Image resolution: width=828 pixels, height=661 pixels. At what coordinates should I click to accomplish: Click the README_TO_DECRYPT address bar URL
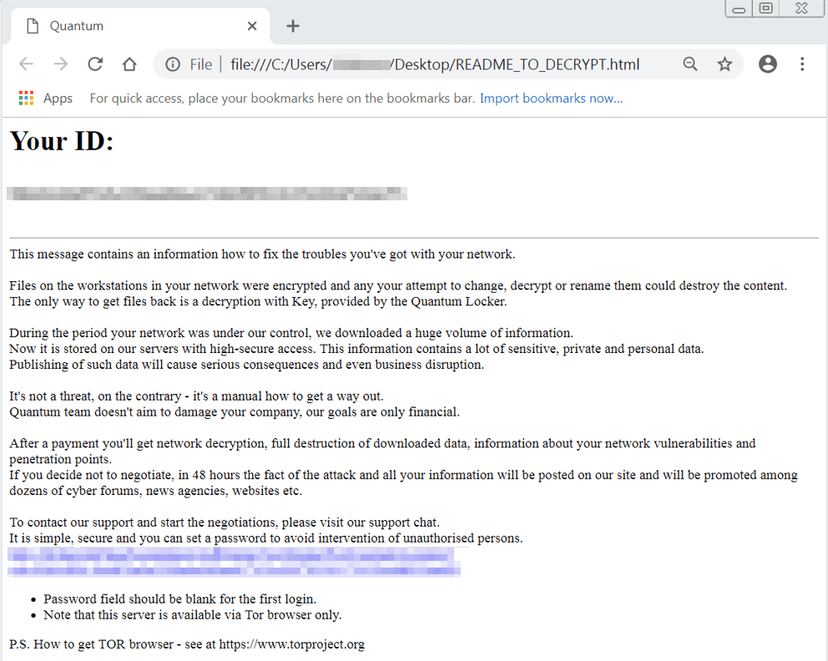coord(435,64)
